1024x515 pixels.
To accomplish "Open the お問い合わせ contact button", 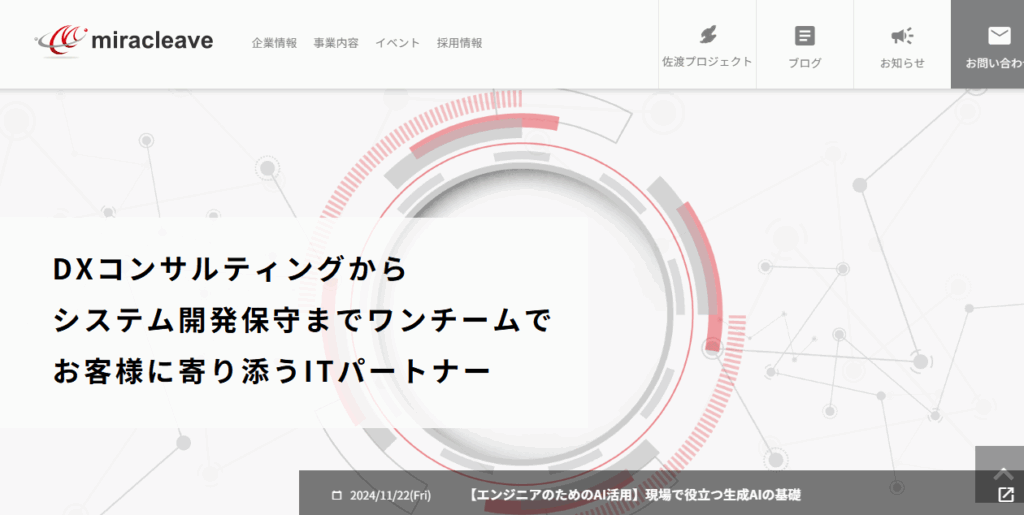I will [987, 44].
